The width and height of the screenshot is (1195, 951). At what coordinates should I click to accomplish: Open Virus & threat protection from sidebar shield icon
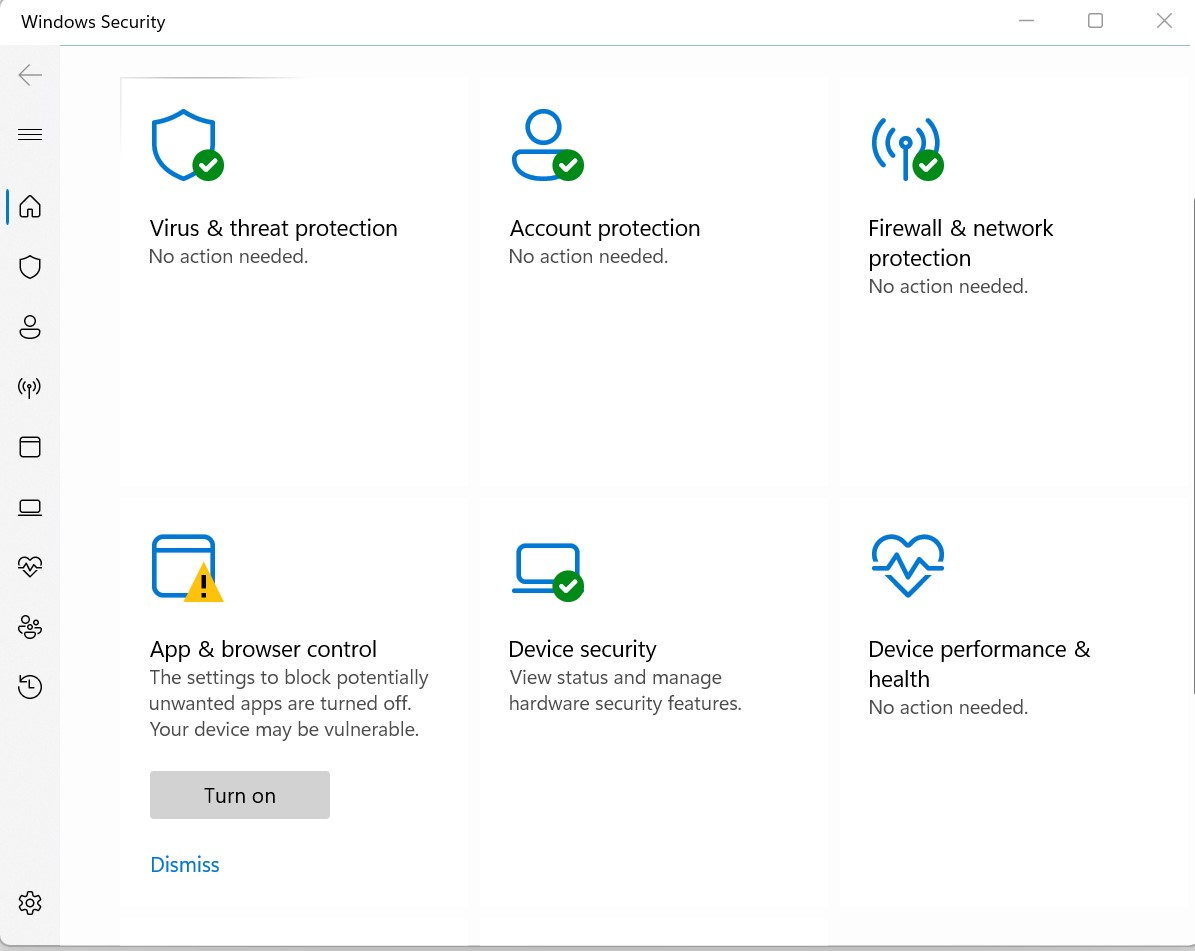(30, 267)
